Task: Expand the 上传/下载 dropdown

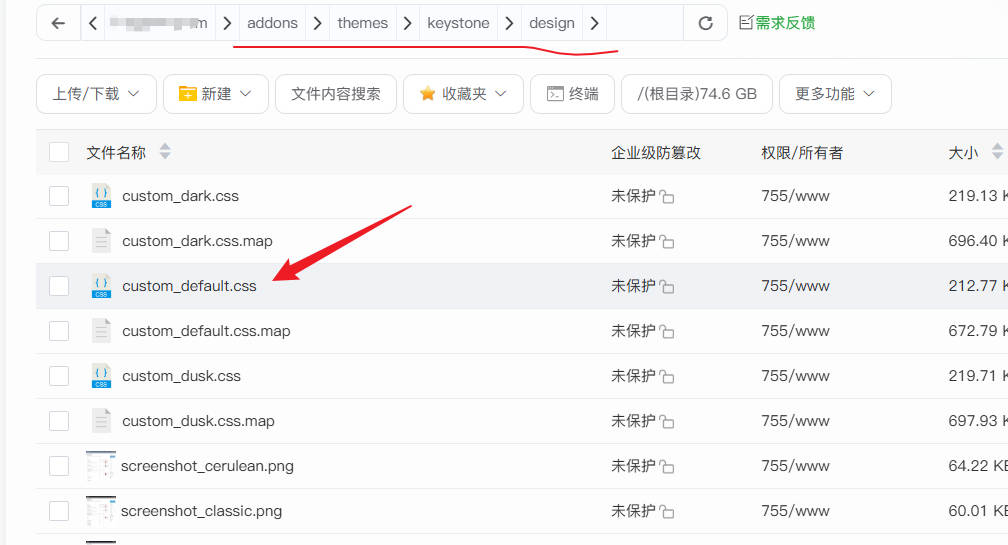Action: point(96,94)
